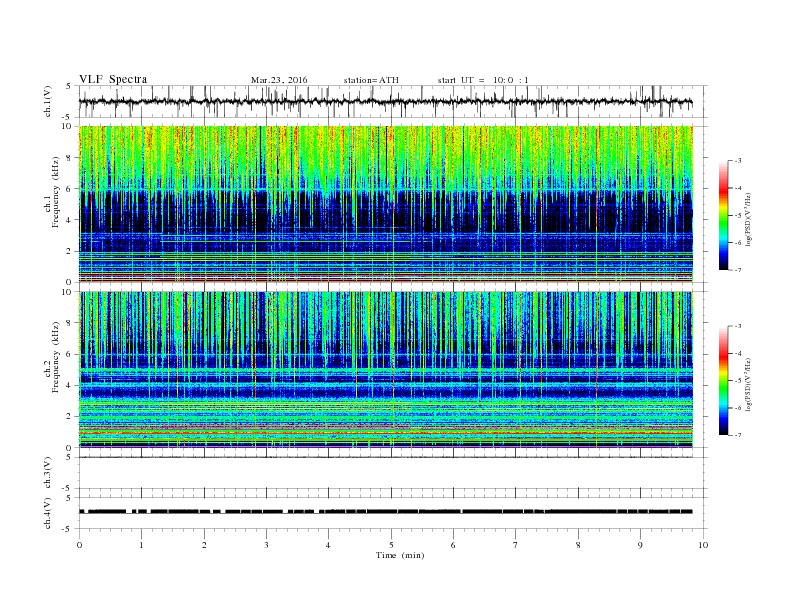
Task: Click time axis tick label "7"
Action: tap(516, 545)
